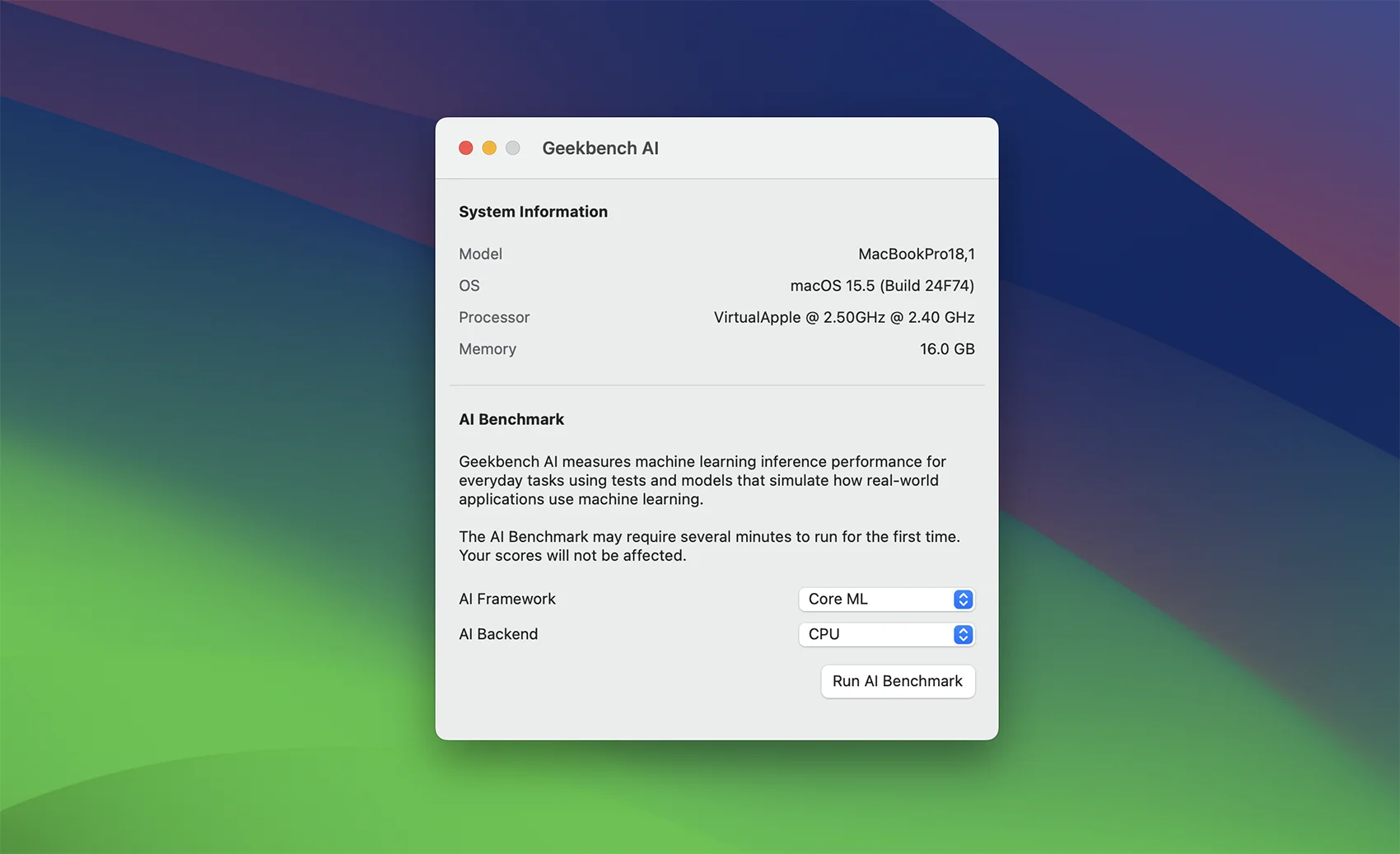Open the AI Framework Core ML dropdown
The width and height of the screenshot is (1400, 854).
coord(886,600)
